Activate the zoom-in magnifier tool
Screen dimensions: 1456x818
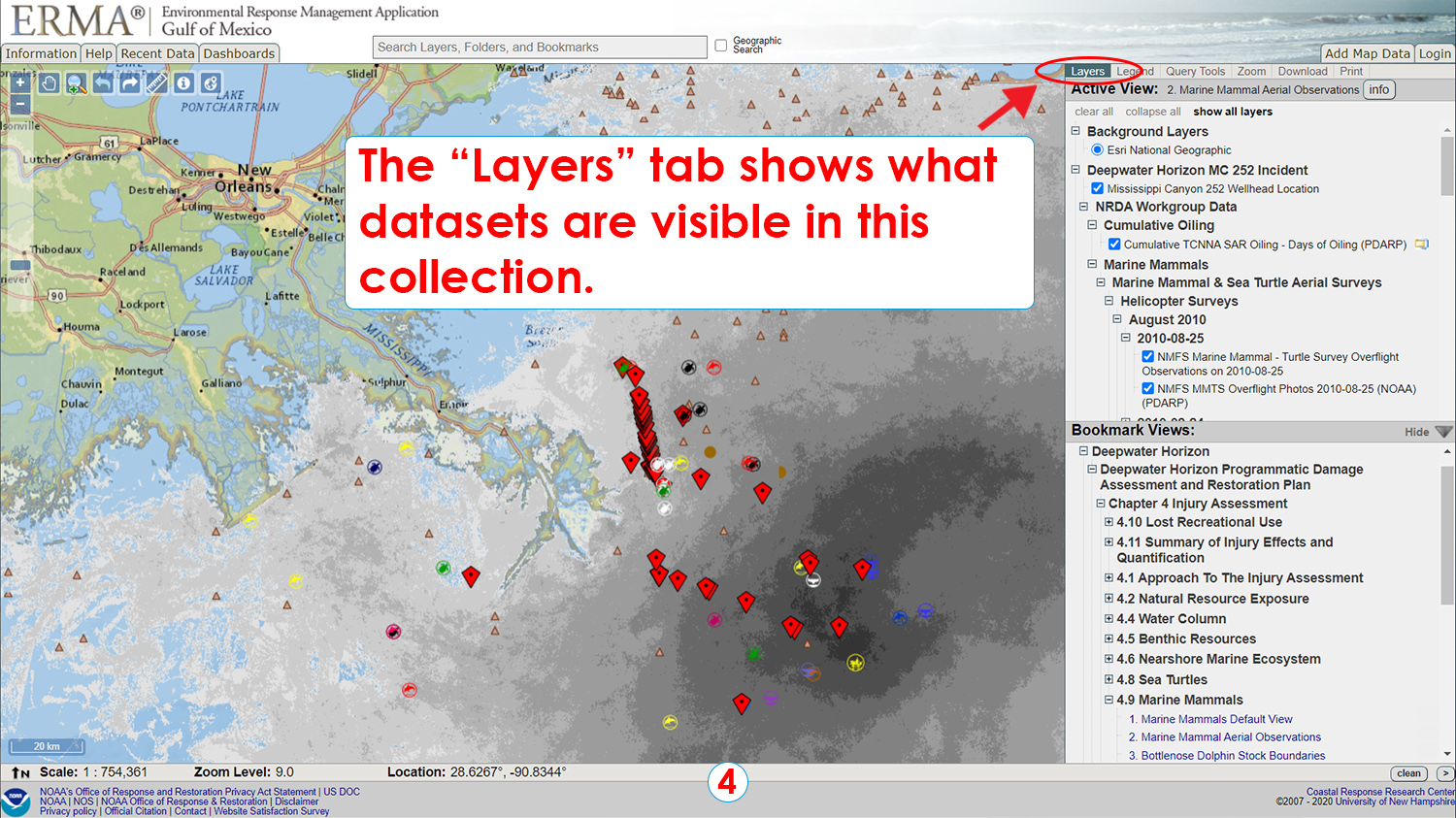click(x=76, y=84)
